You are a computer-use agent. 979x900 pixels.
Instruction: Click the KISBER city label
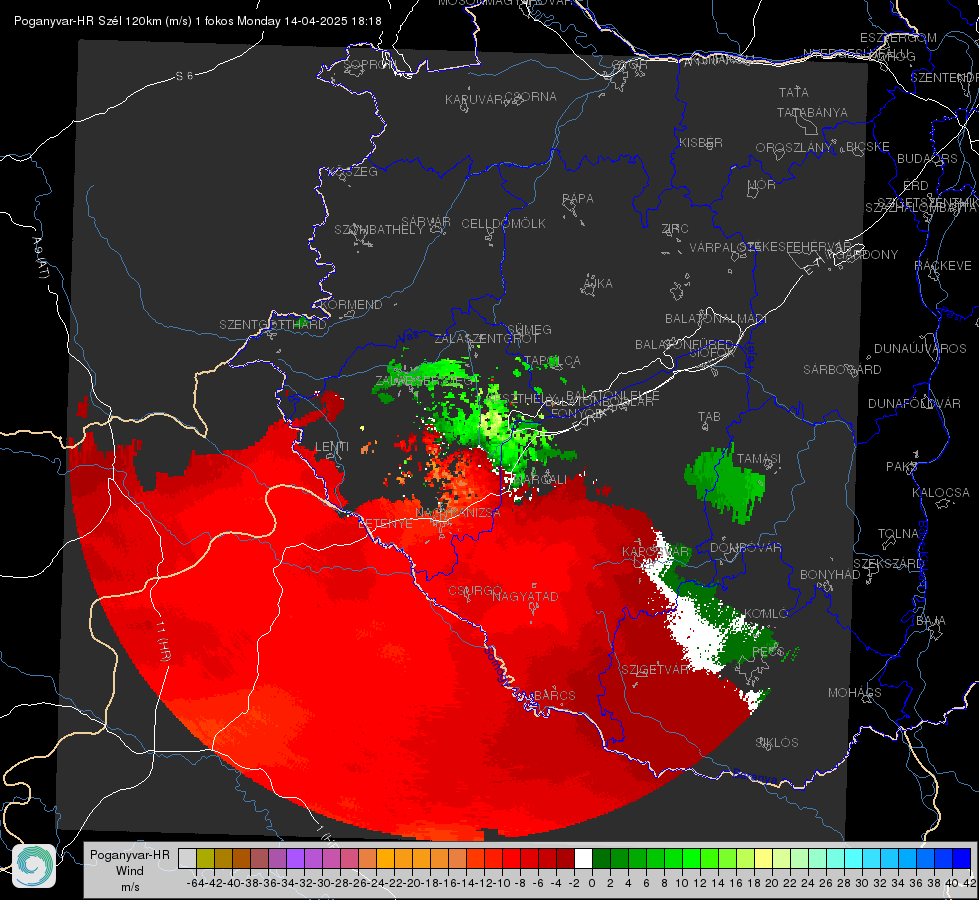click(x=701, y=142)
